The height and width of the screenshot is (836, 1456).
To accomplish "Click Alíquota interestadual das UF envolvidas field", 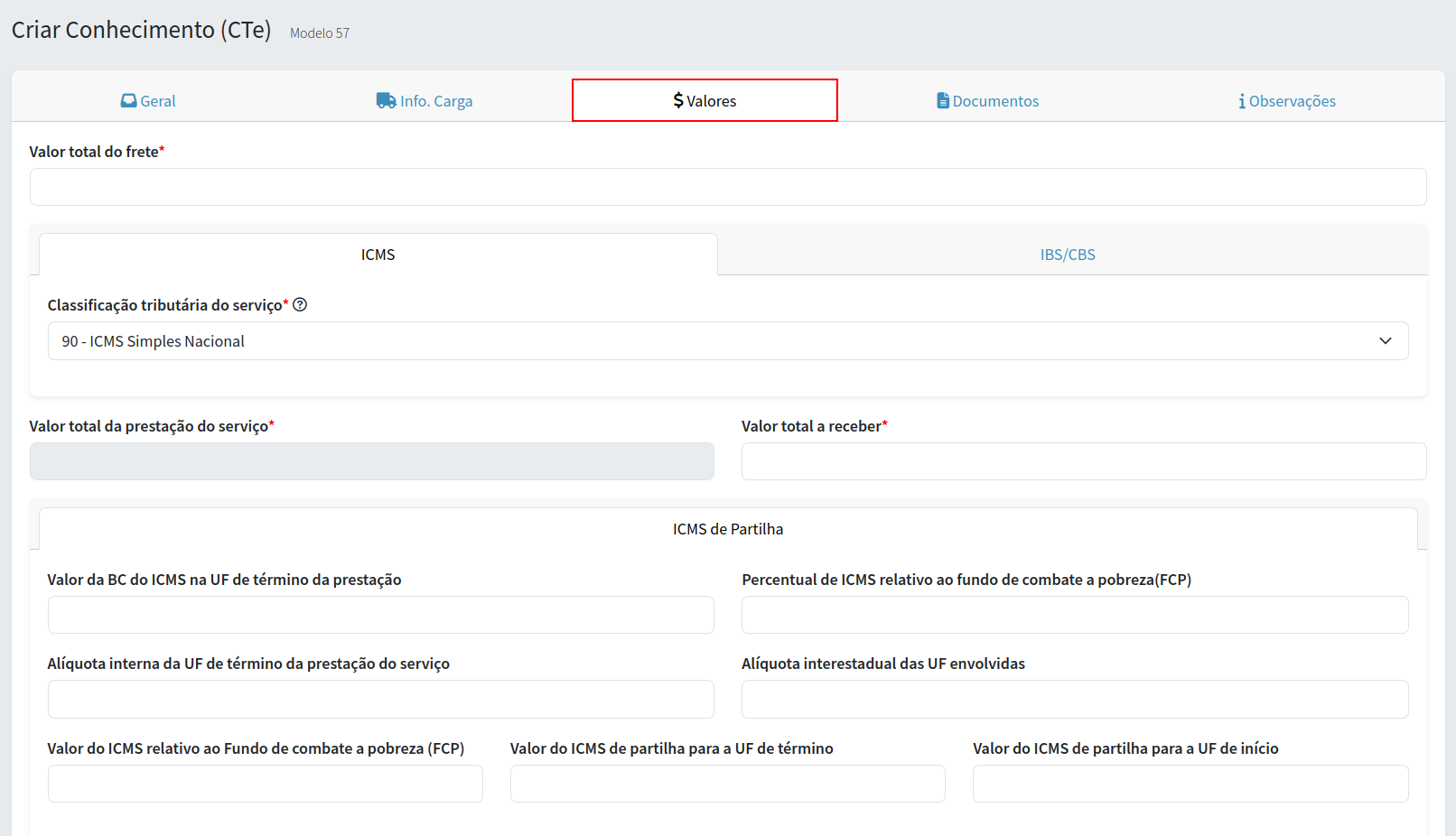I will coord(1075,700).
